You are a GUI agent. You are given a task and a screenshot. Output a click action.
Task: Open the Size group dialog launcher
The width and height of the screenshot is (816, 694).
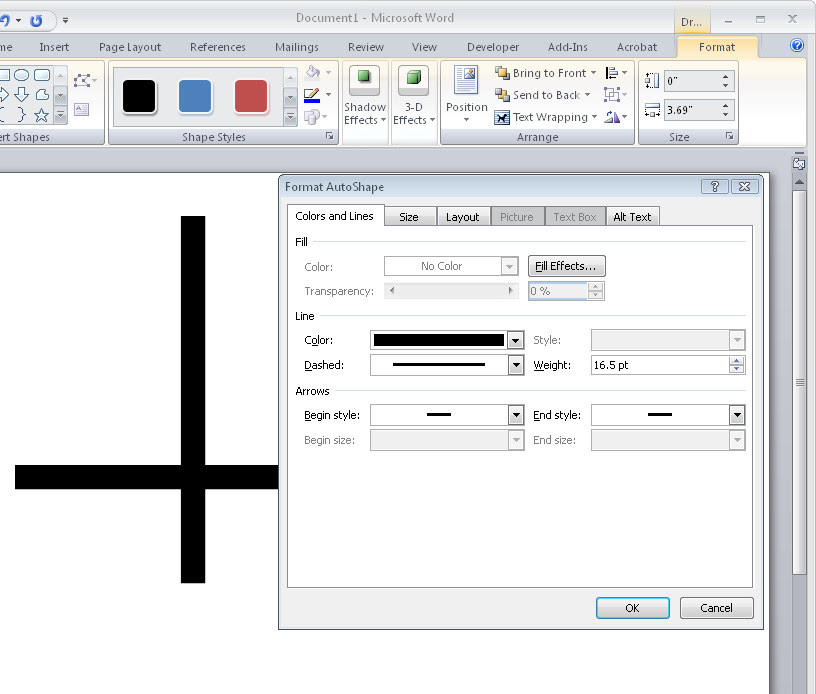730,136
